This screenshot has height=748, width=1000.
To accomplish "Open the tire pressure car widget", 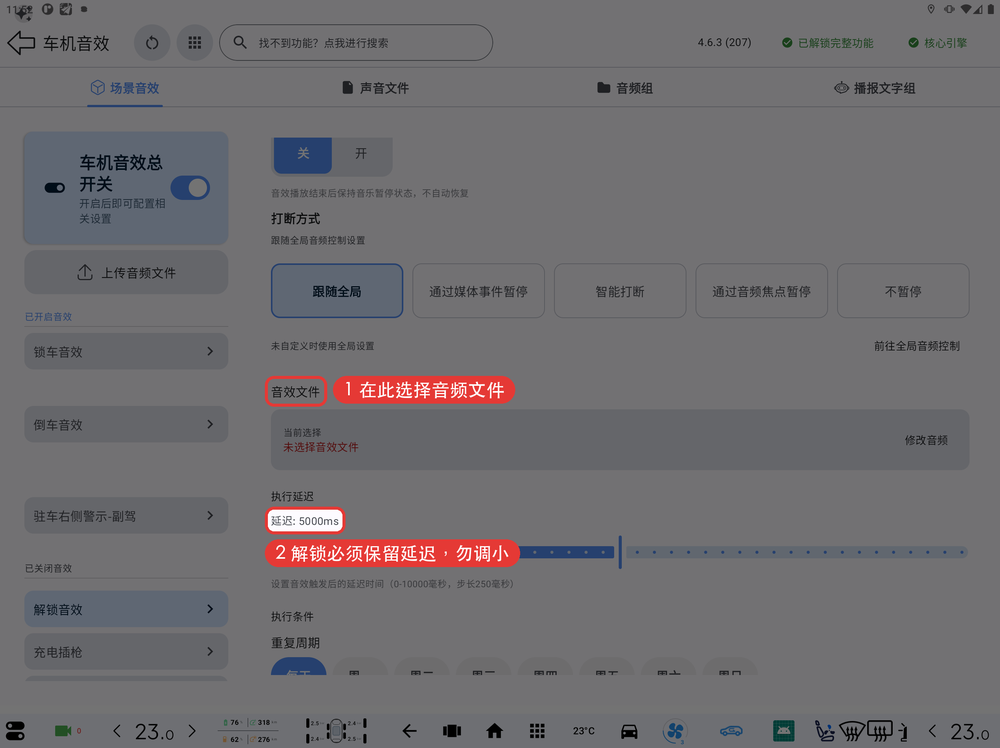I will click(337, 731).
